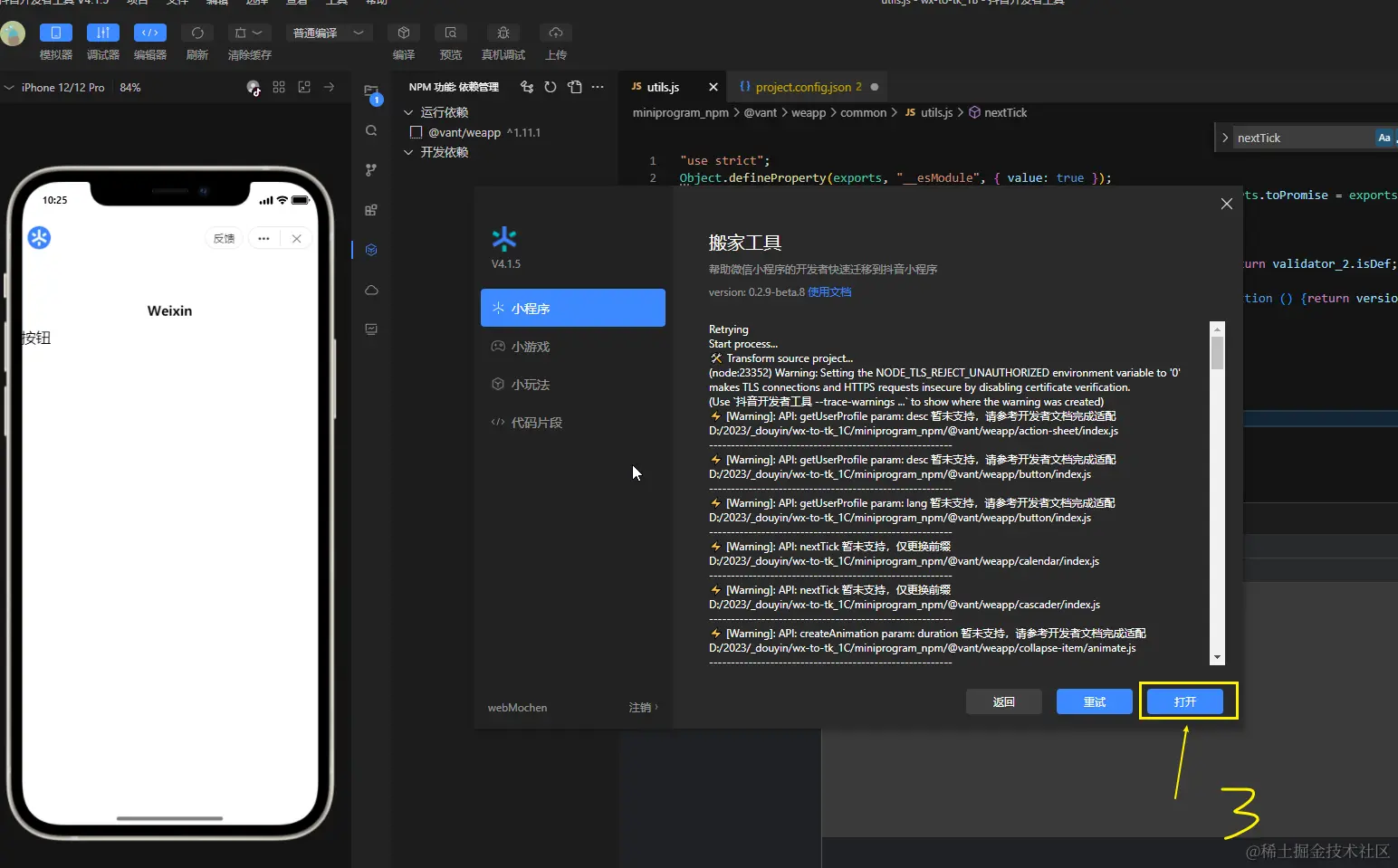Select the NPM package icon in activity bar
1398x868 pixels.
(371, 250)
